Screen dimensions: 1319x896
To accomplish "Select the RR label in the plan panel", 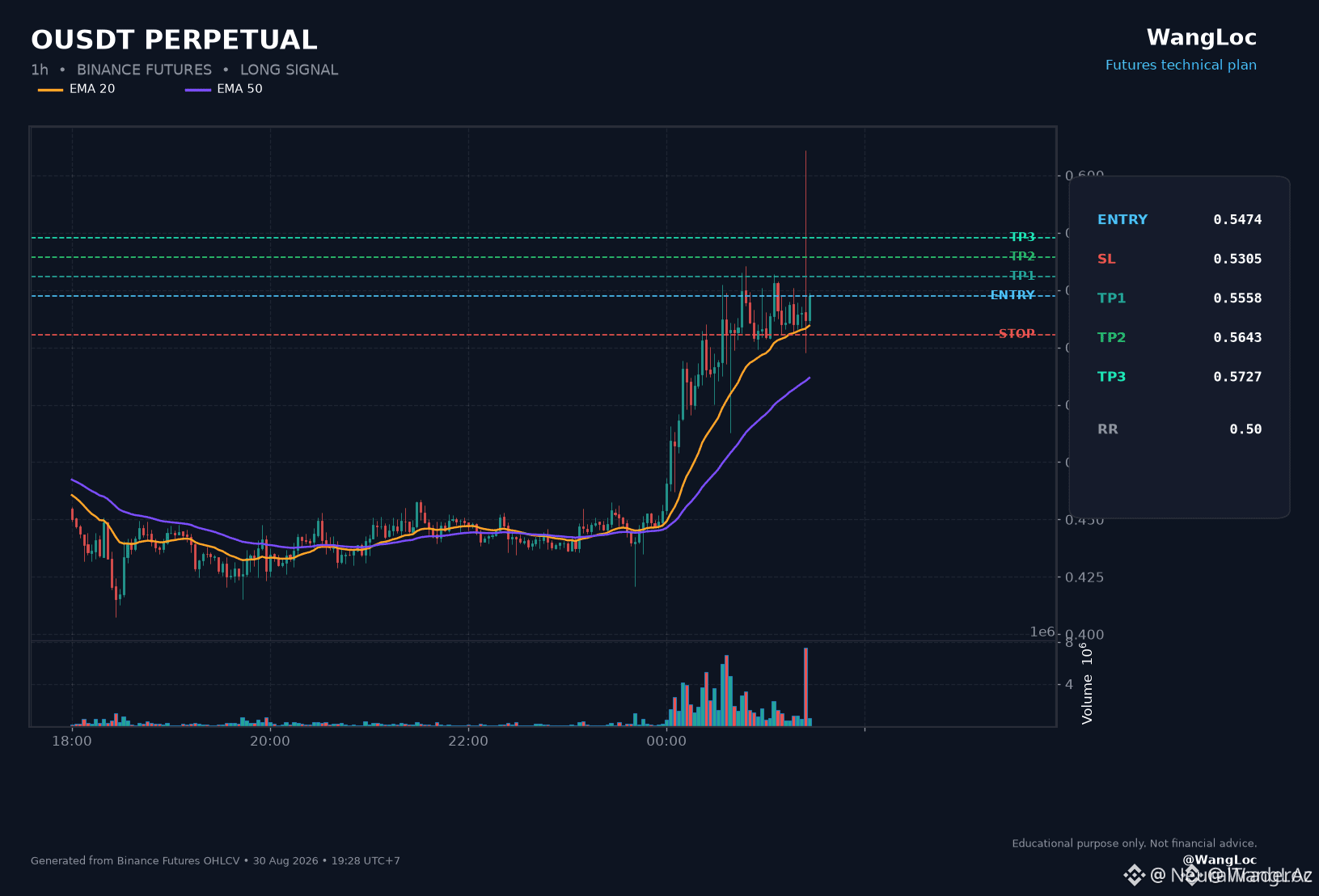I will tap(1108, 429).
